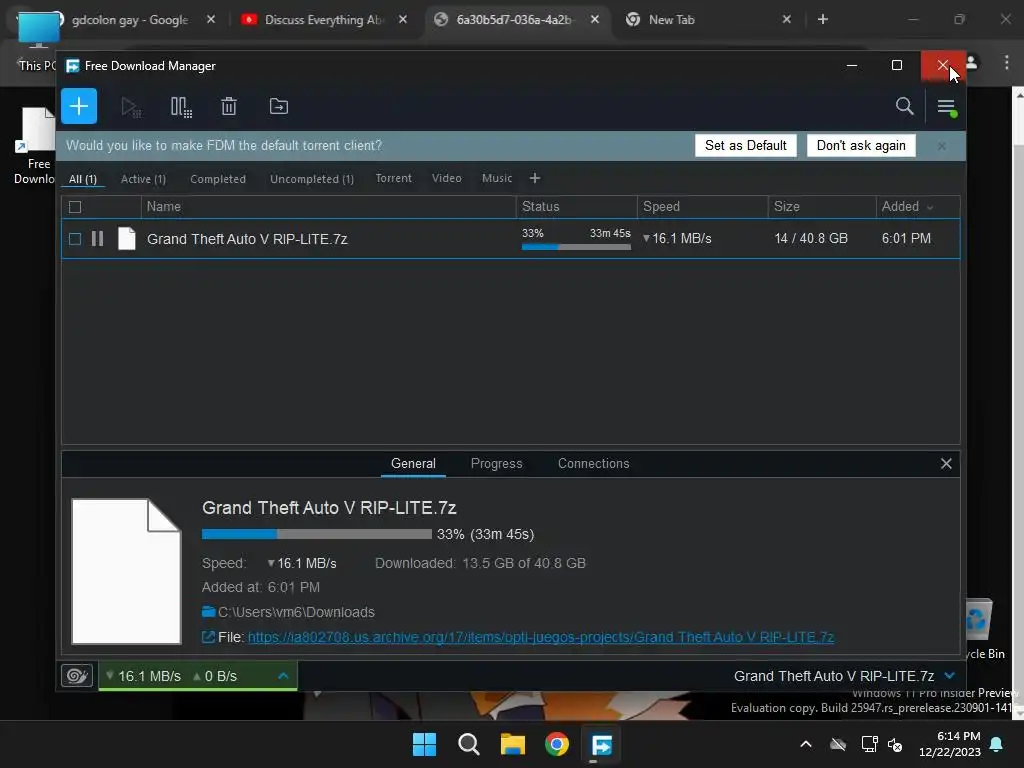Click the Speed column header
Viewport: 1024px width, 768px height.
point(703,206)
